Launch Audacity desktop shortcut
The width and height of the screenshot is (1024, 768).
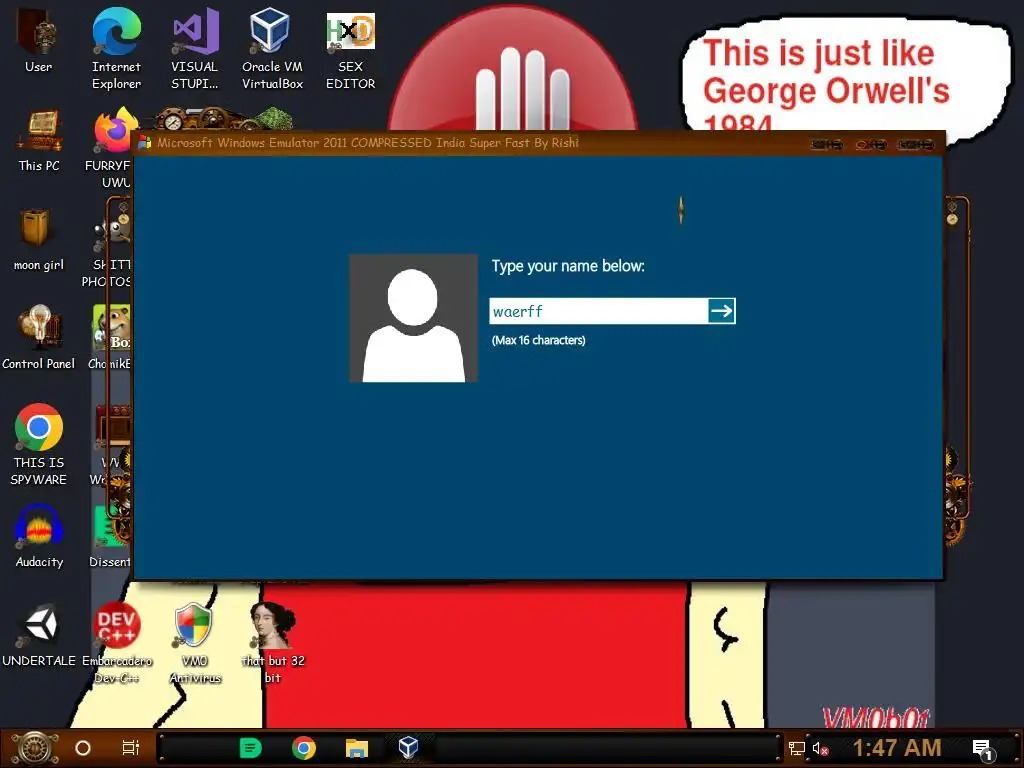point(39,536)
